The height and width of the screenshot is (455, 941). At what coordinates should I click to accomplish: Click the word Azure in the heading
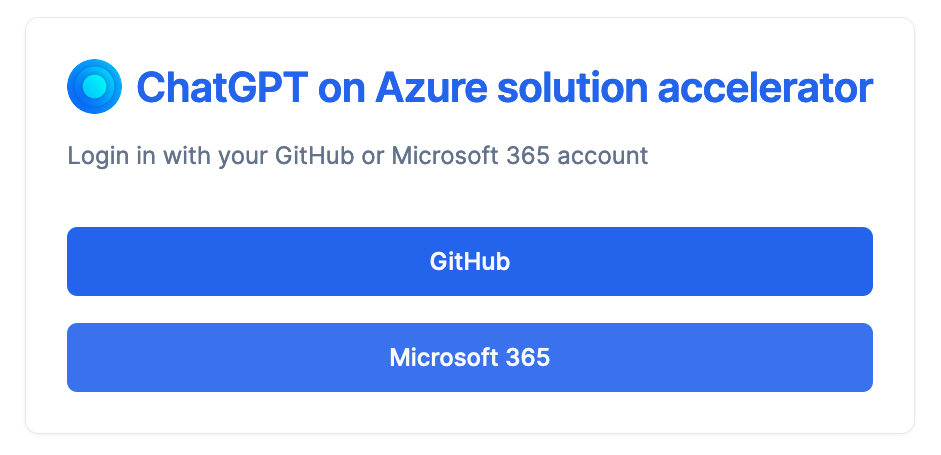(x=431, y=88)
